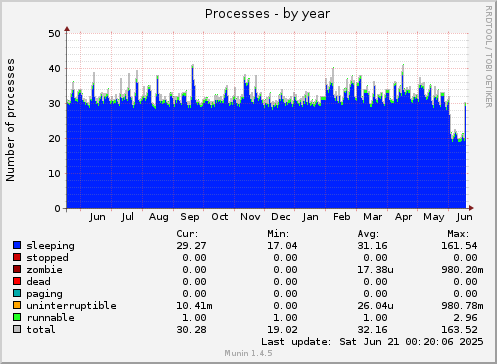
Task: Click the y-axis value 30
Action: 54,104
